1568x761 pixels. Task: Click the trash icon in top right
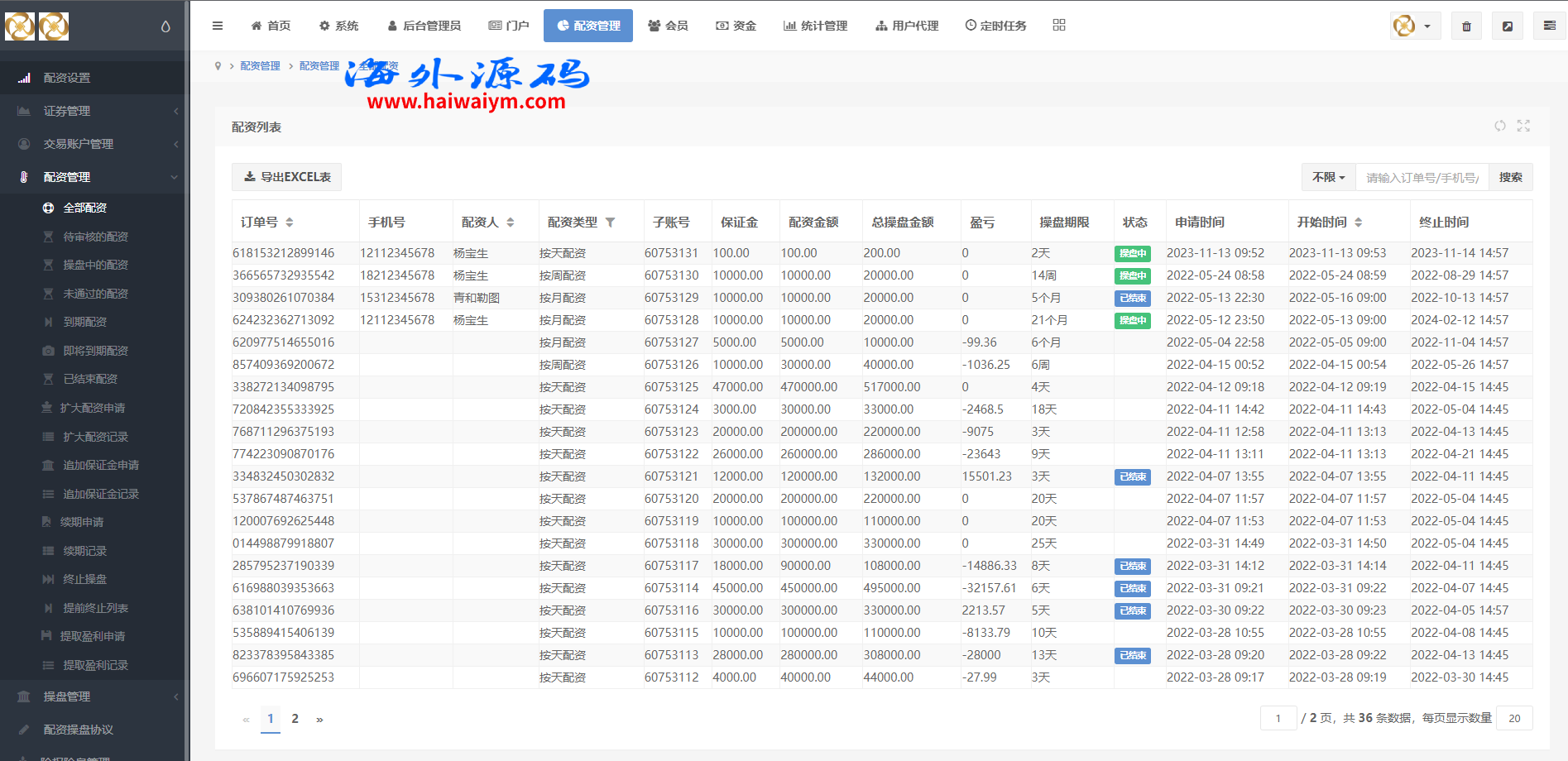coord(1466,26)
